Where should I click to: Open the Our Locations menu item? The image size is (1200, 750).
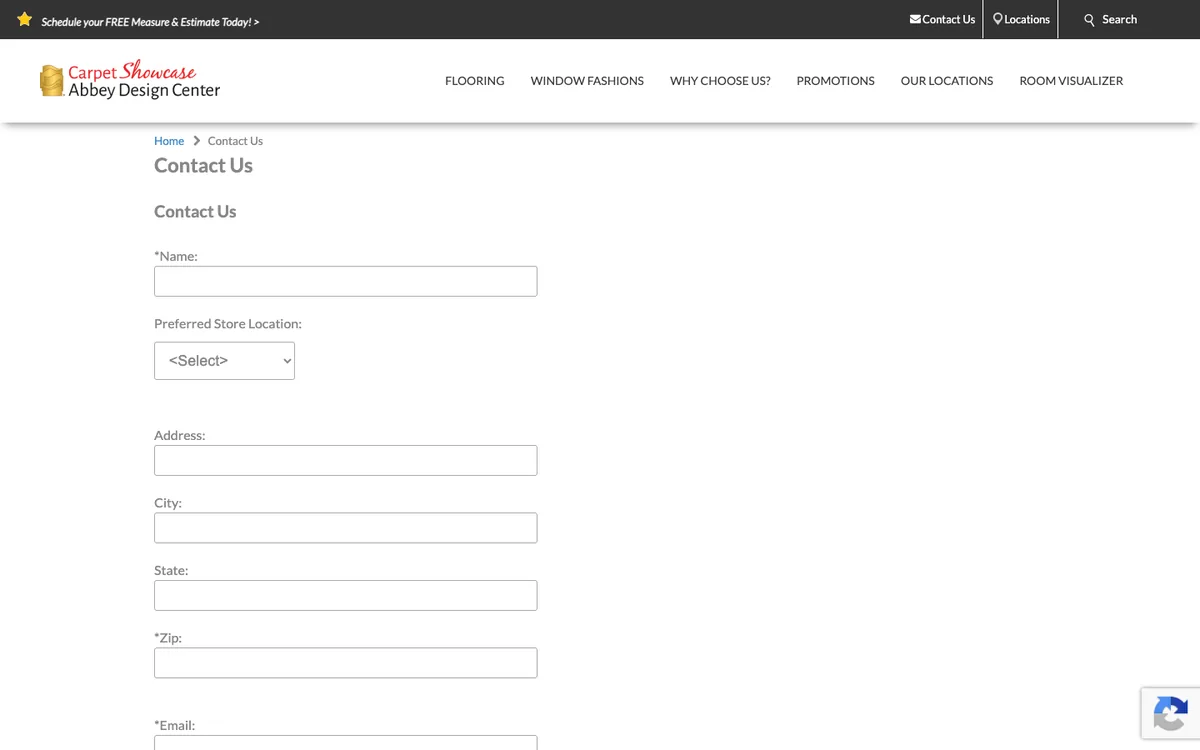(947, 81)
